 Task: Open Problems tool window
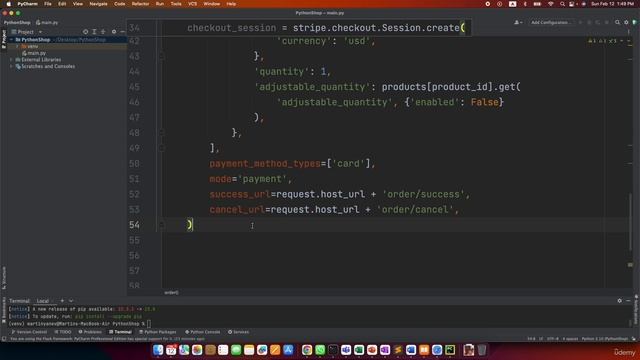(x=90, y=332)
